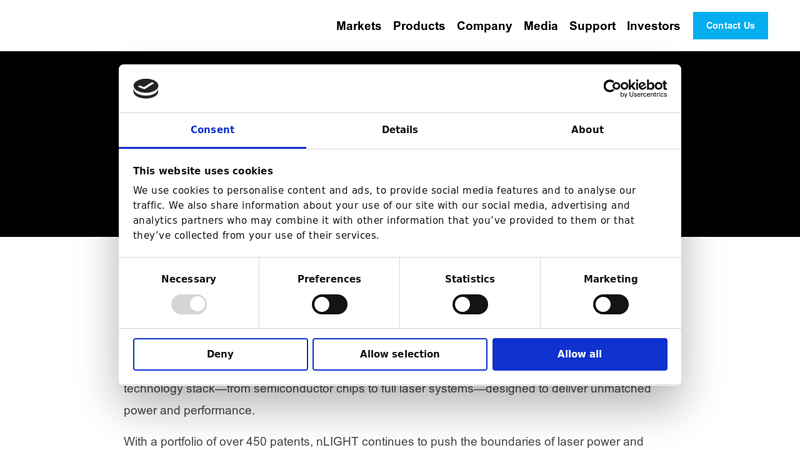Select the Consent tab

pos(212,130)
